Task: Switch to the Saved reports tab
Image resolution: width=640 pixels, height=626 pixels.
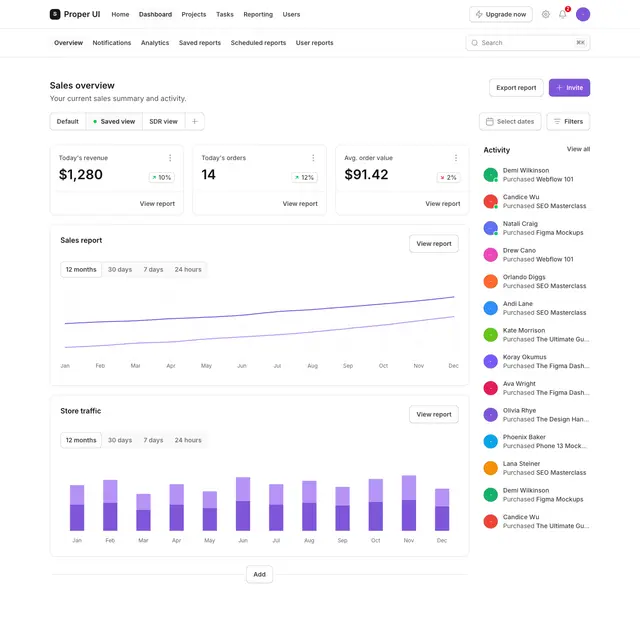Action: click(x=200, y=42)
